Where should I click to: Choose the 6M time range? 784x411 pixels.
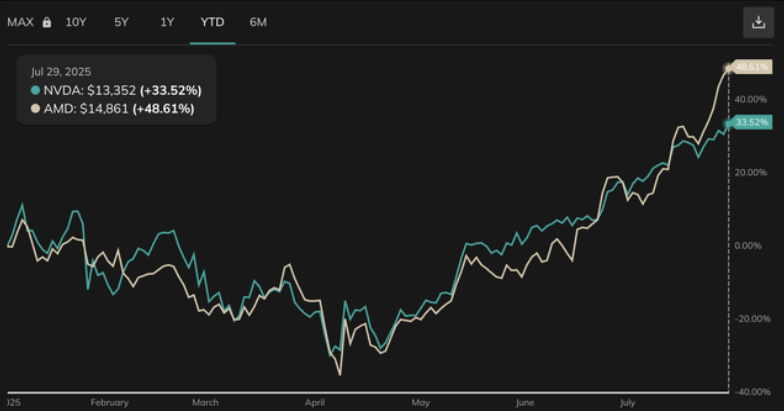pyautogui.click(x=258, y=22)
